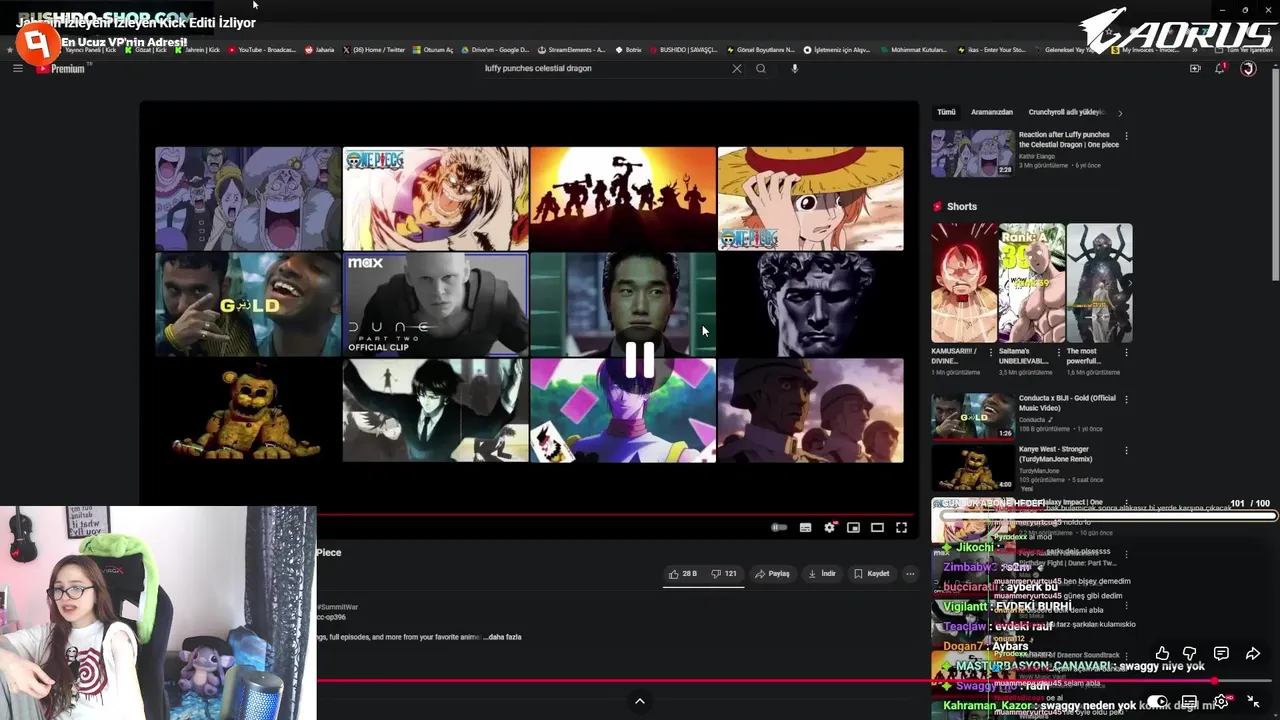Image resolution: width=1280 pixels, height=720 pixels.
Task: Resume playback with the center play/pause icon
Action: (640, 360)
